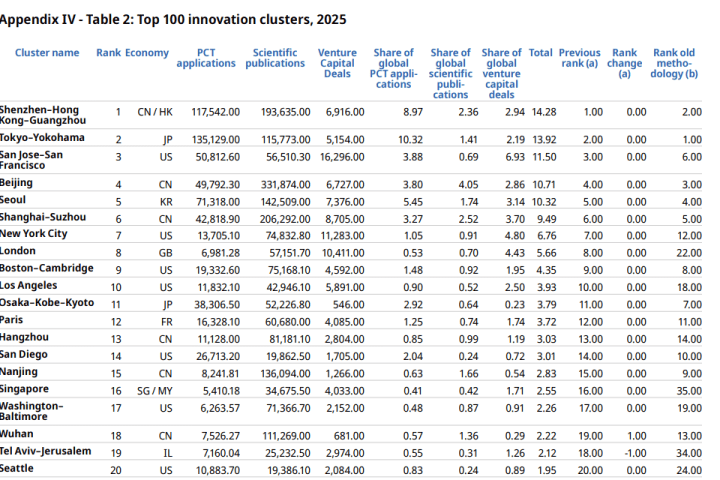Click the Economy column header
The image size is (720, 480).
[147, 53]
